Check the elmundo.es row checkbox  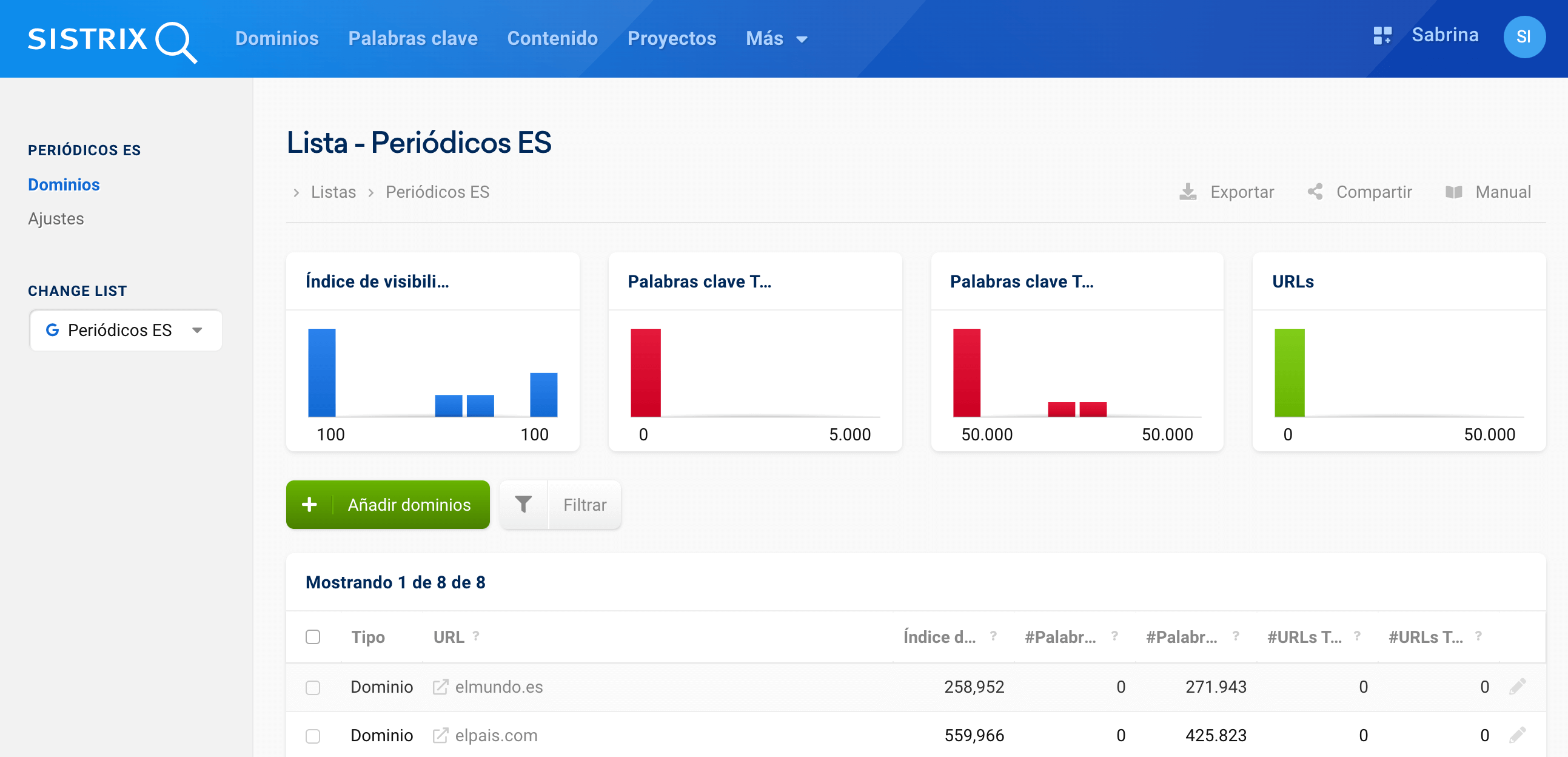(x=313, y=688)
